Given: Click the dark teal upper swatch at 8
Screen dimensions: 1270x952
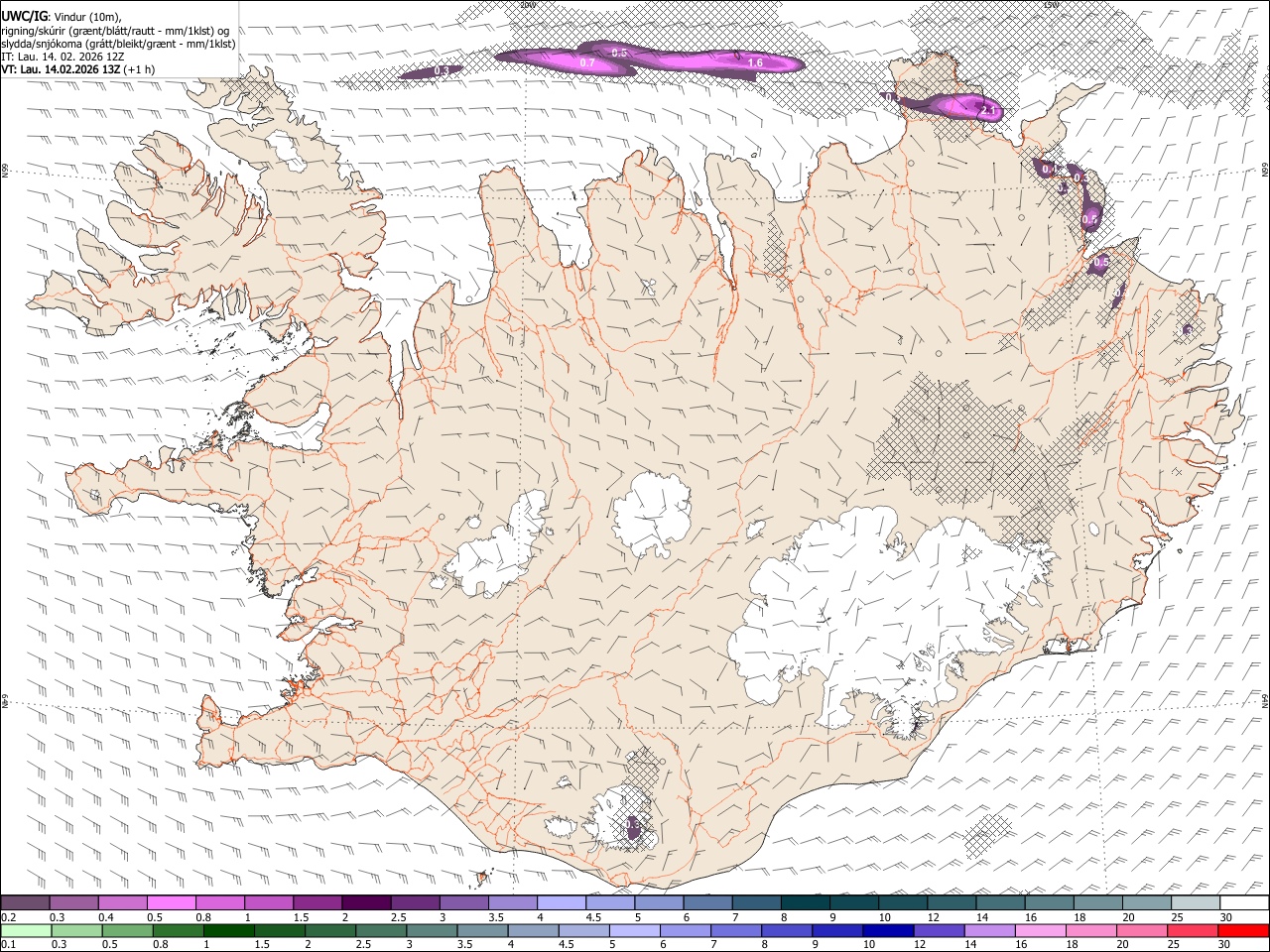Looking at the screenshot, I should coord(805,902).
